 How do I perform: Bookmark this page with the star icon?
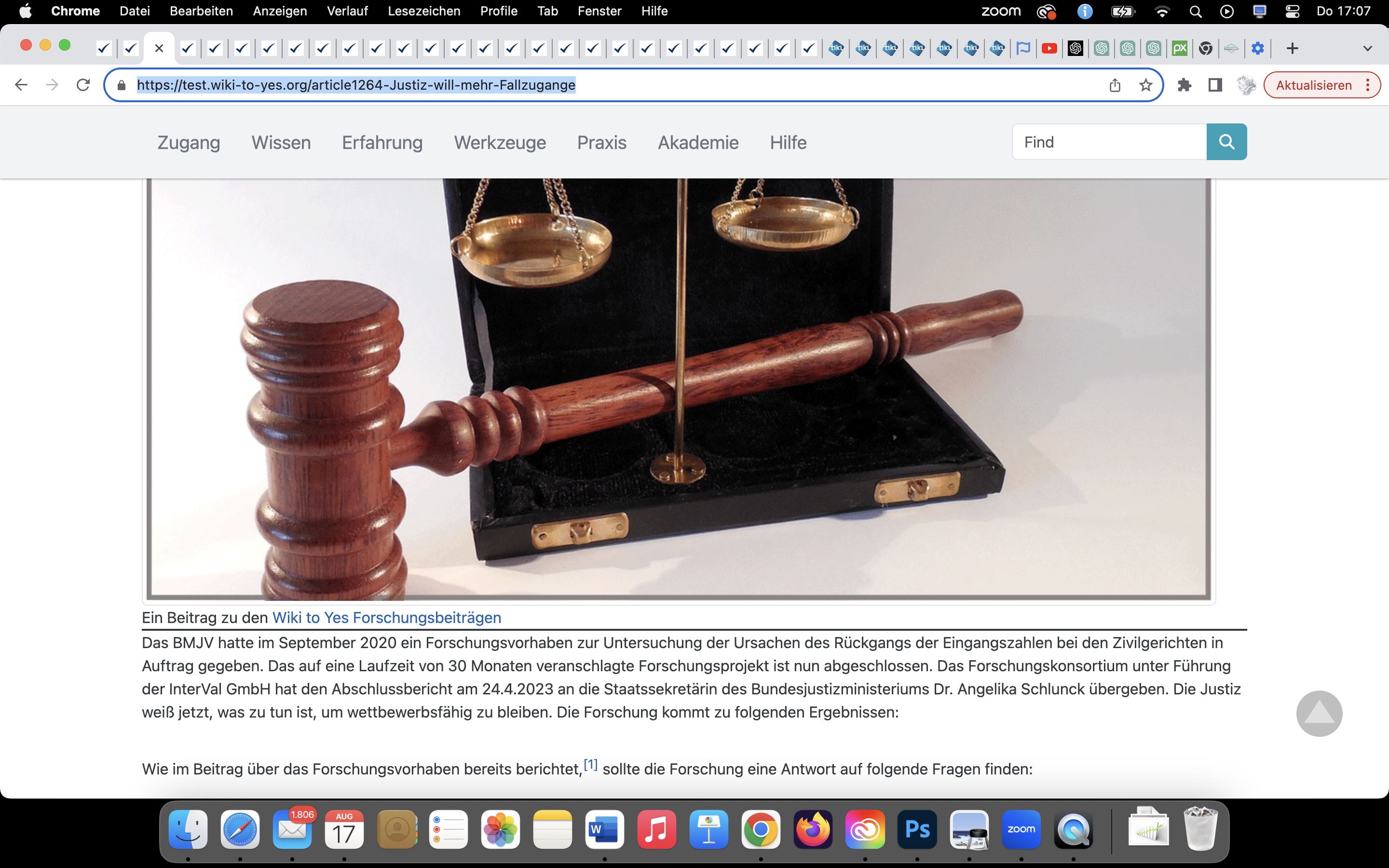(1145, 85)
